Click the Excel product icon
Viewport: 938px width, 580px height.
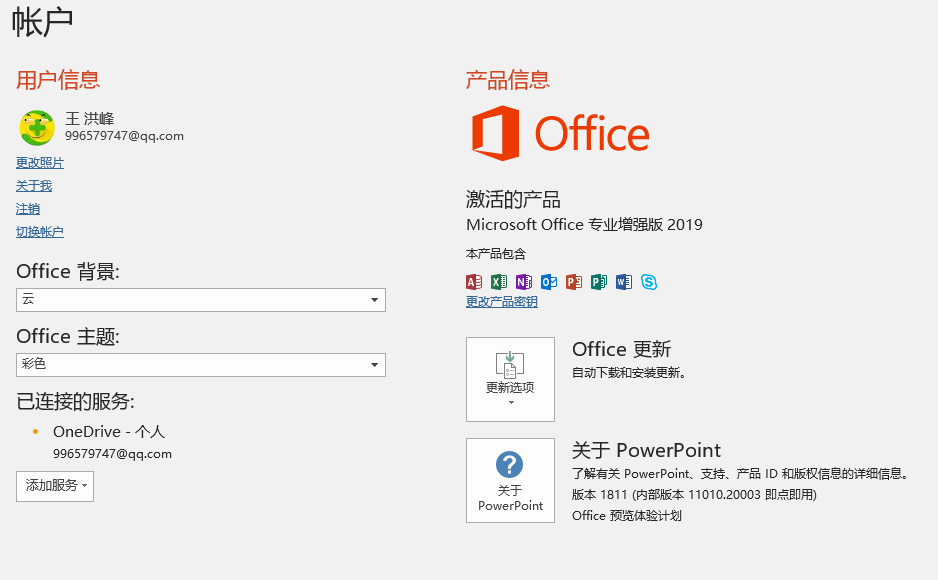[x=499, y=282]
